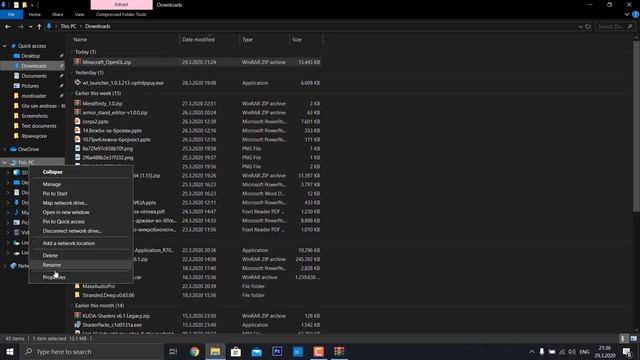The width and height of the screenshot is (640, 360).
Task: Click the vertical scrollbar of file list
Action: click(636, 127)
